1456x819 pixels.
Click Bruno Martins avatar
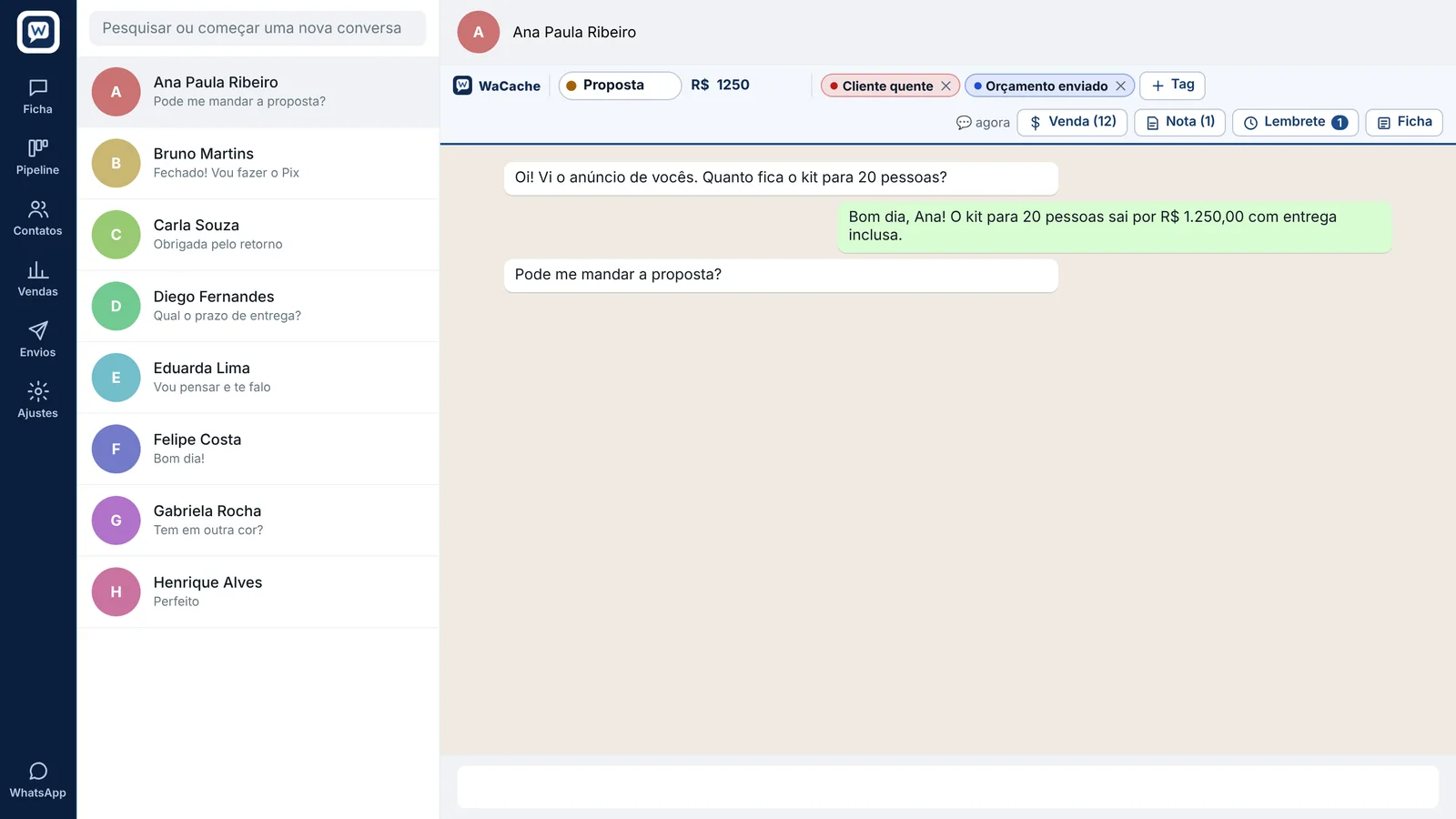tap(116, 163)
